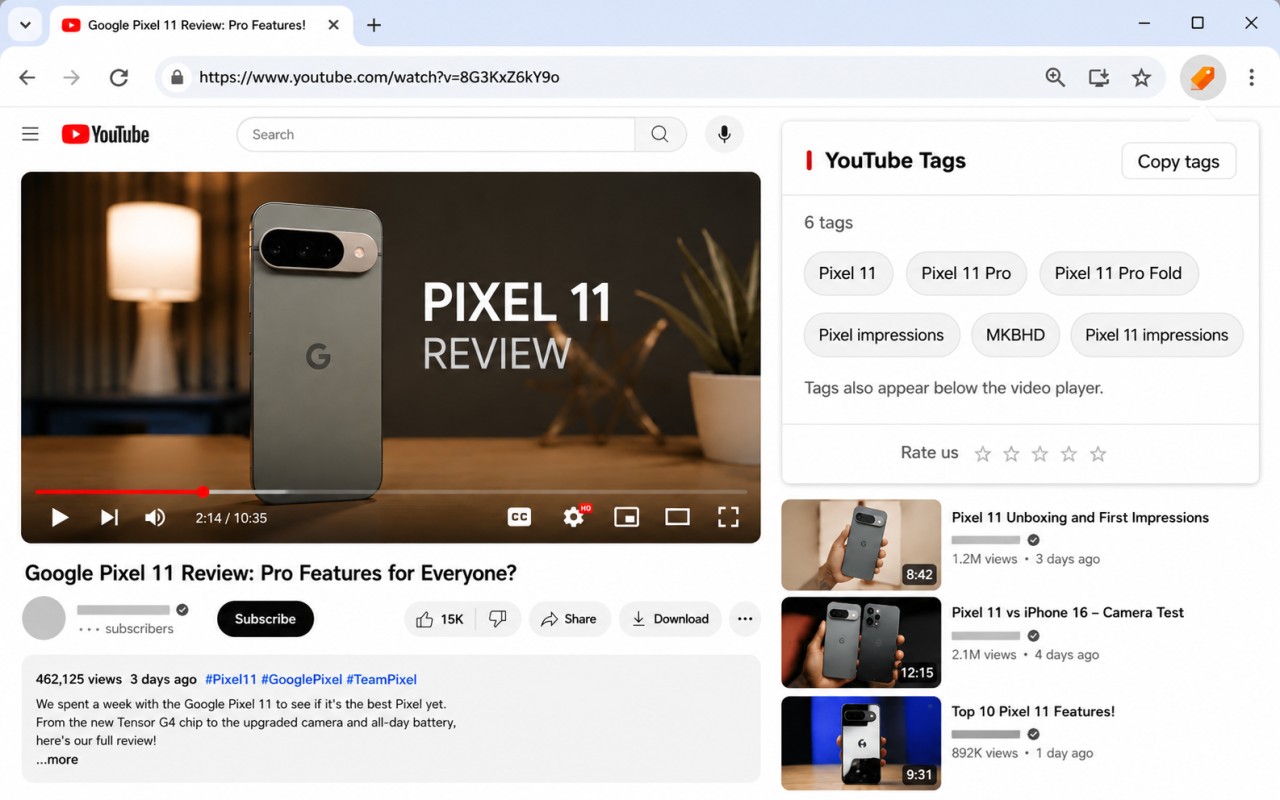Like the video with 15K likes

[440, 619]
